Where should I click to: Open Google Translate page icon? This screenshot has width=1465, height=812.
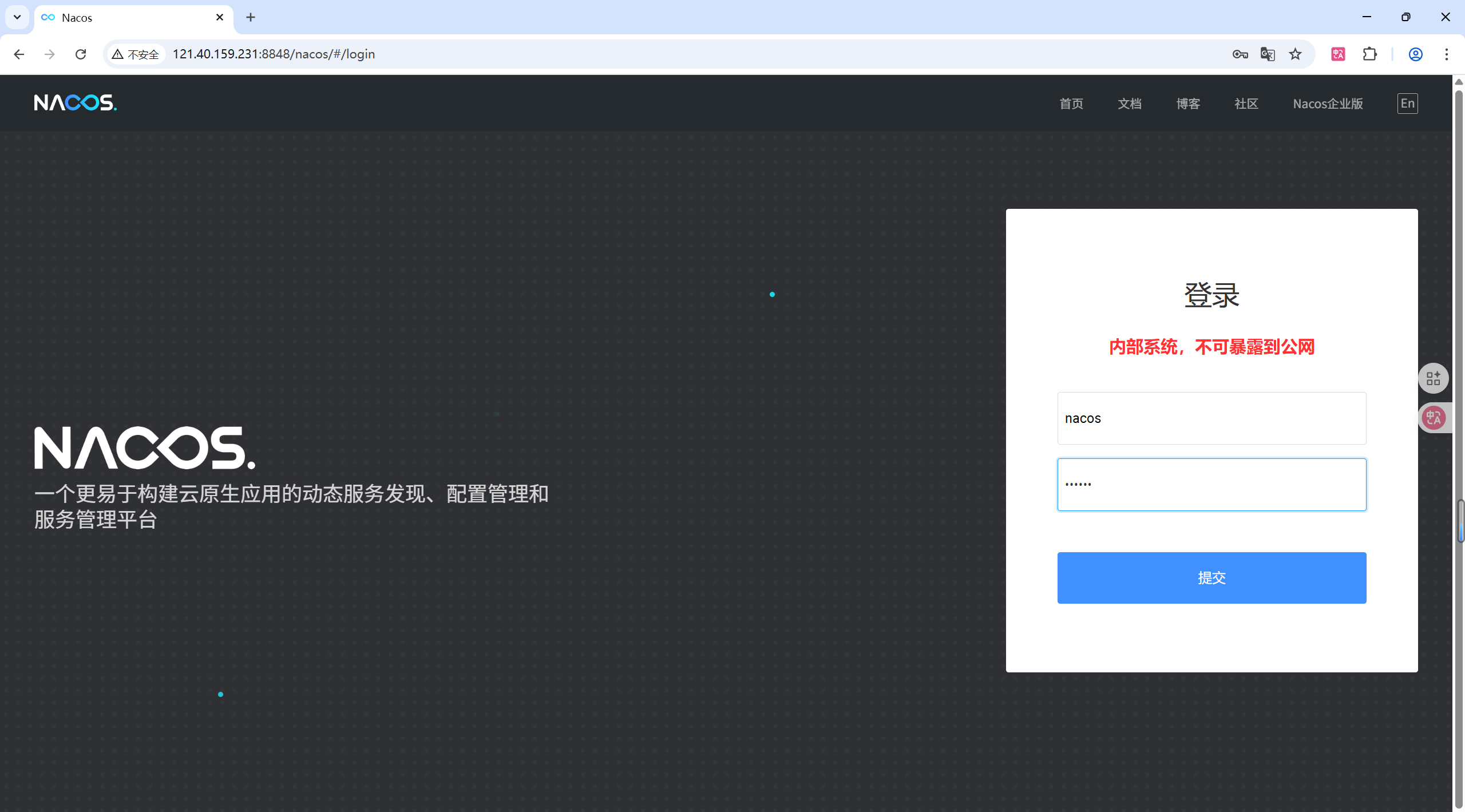[1267, 54]
